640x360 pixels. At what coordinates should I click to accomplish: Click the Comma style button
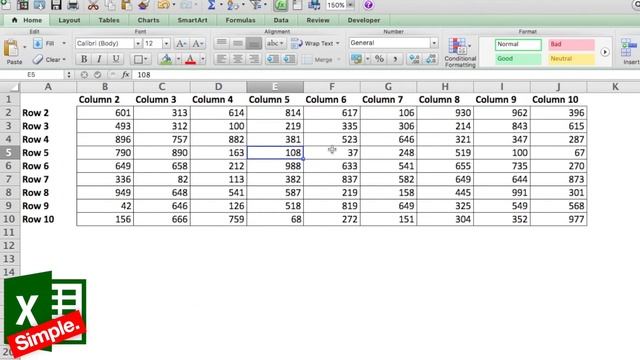point(395,59)
